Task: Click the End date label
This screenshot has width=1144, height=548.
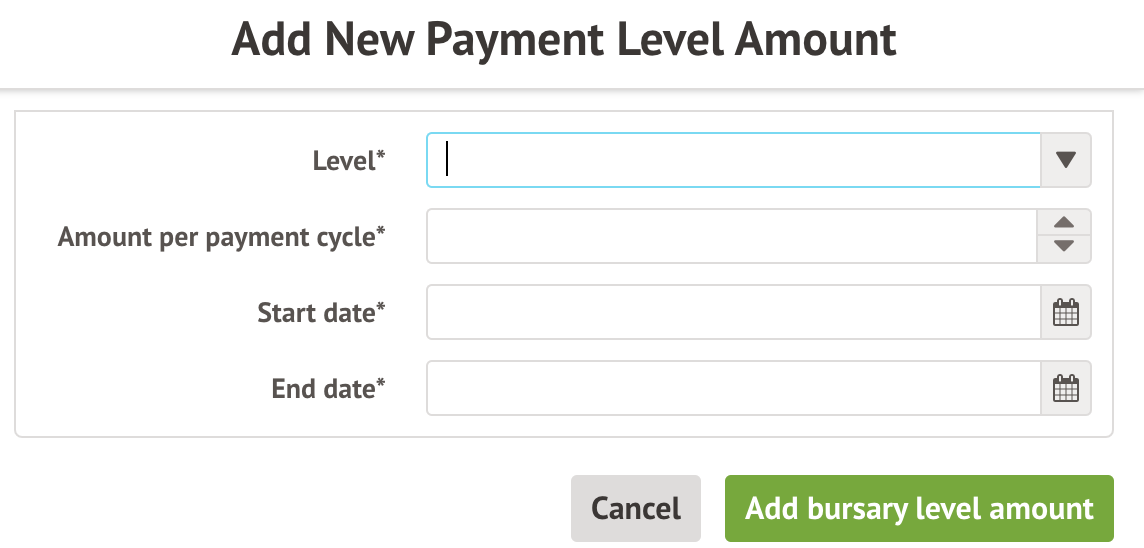Action: [323, 389]
